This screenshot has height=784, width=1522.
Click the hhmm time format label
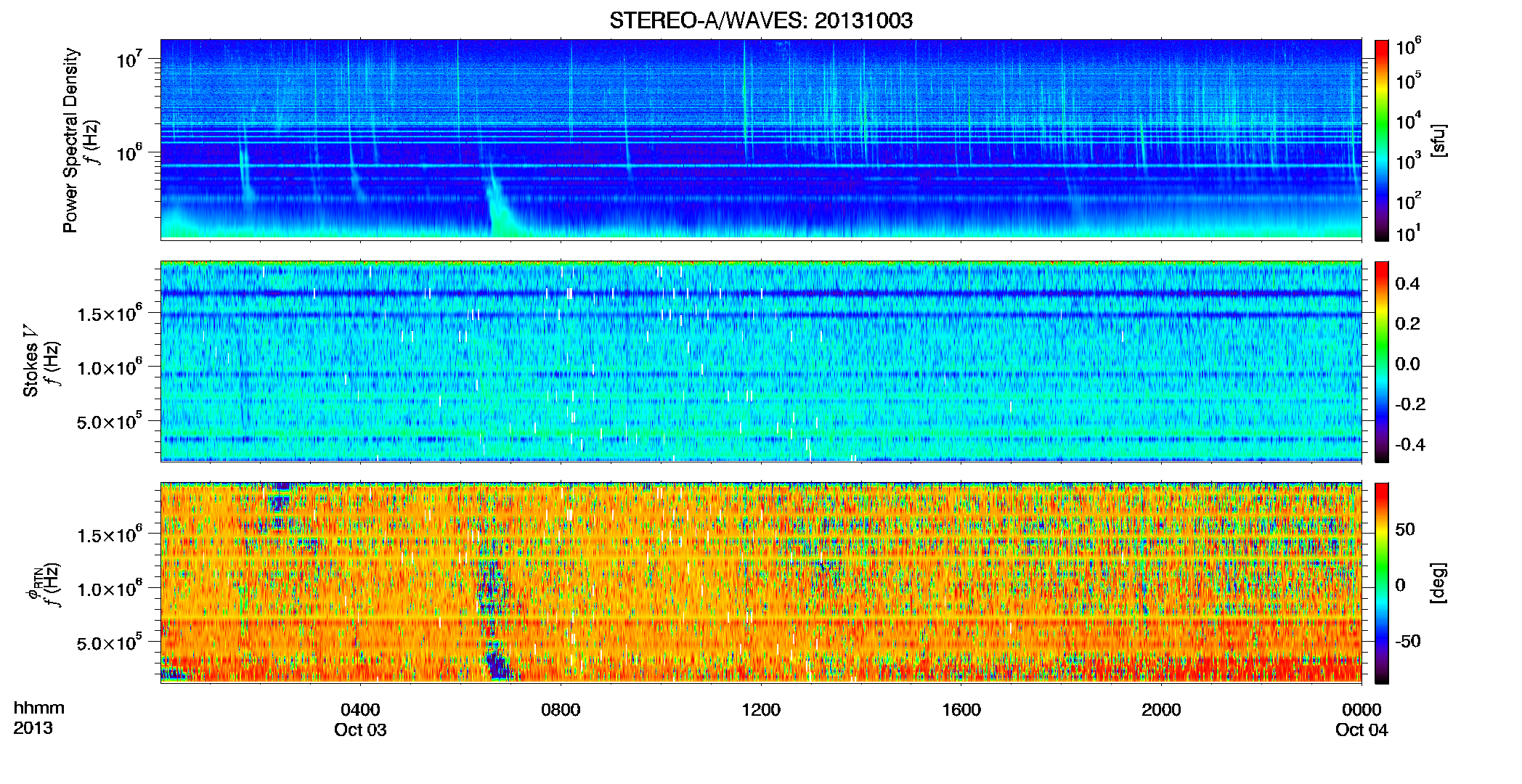pos(39,708)
